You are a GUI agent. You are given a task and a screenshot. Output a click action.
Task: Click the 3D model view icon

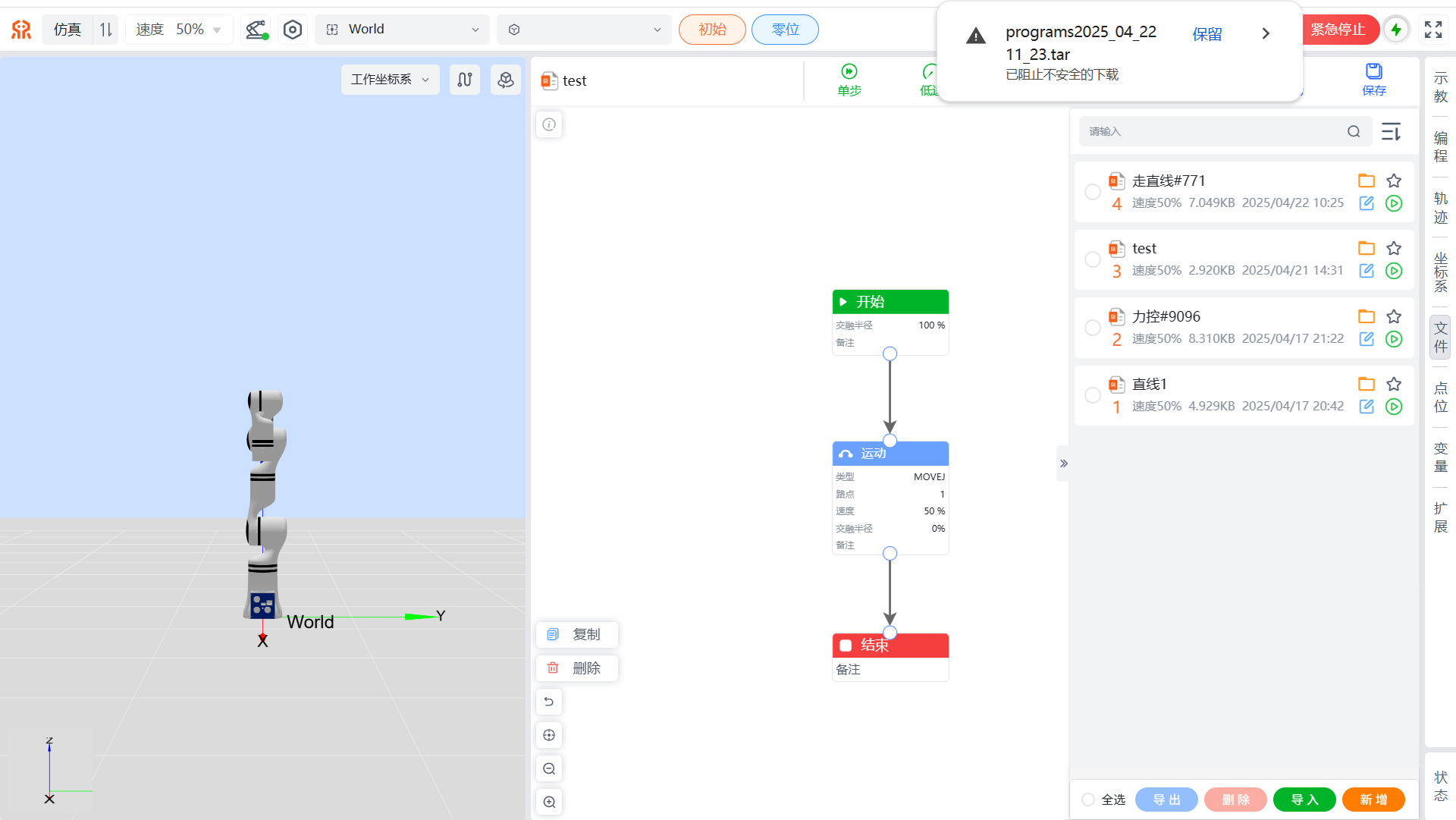(506, 80)
